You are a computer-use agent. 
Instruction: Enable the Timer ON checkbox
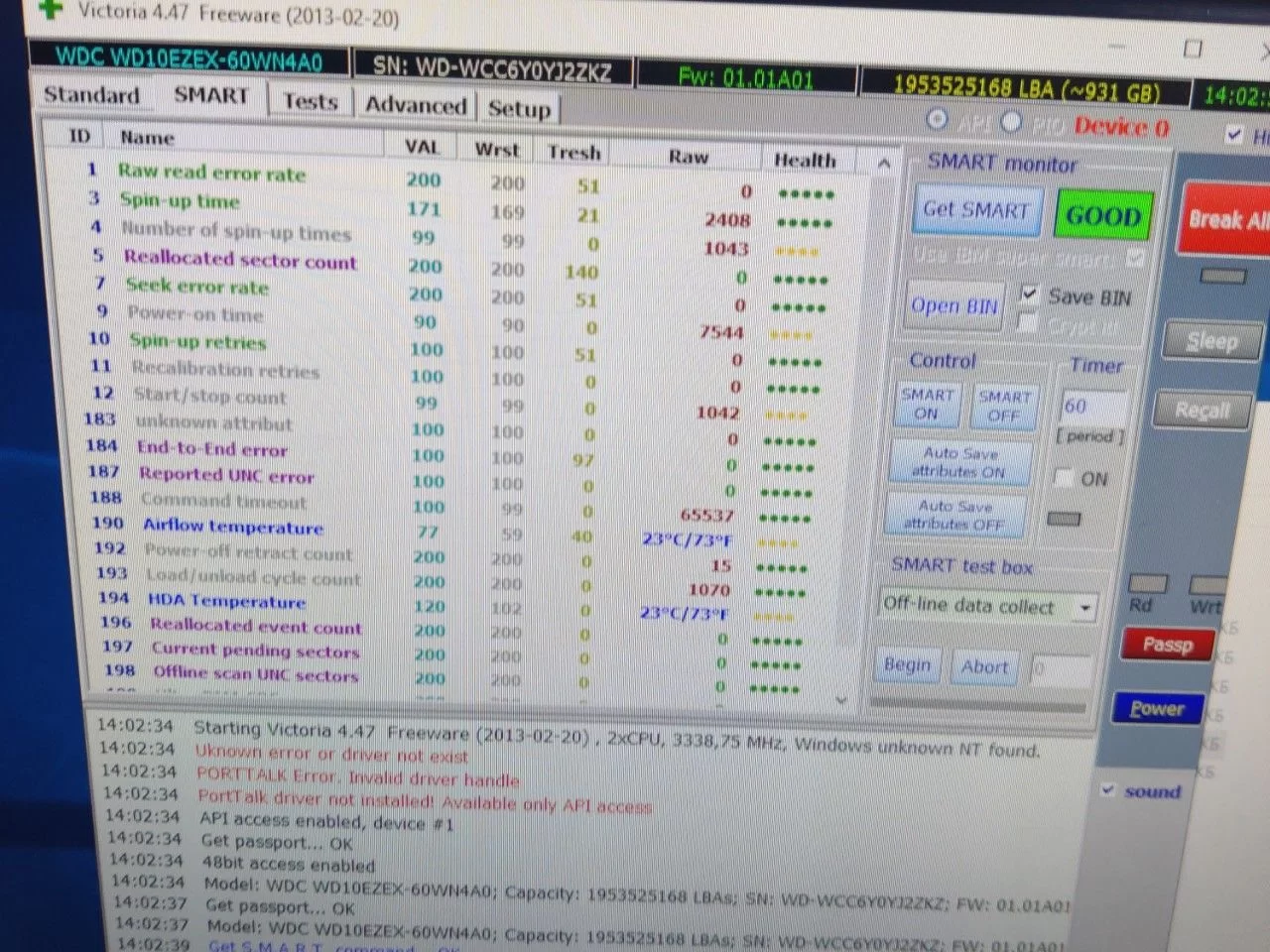[x=1063, y=478]
